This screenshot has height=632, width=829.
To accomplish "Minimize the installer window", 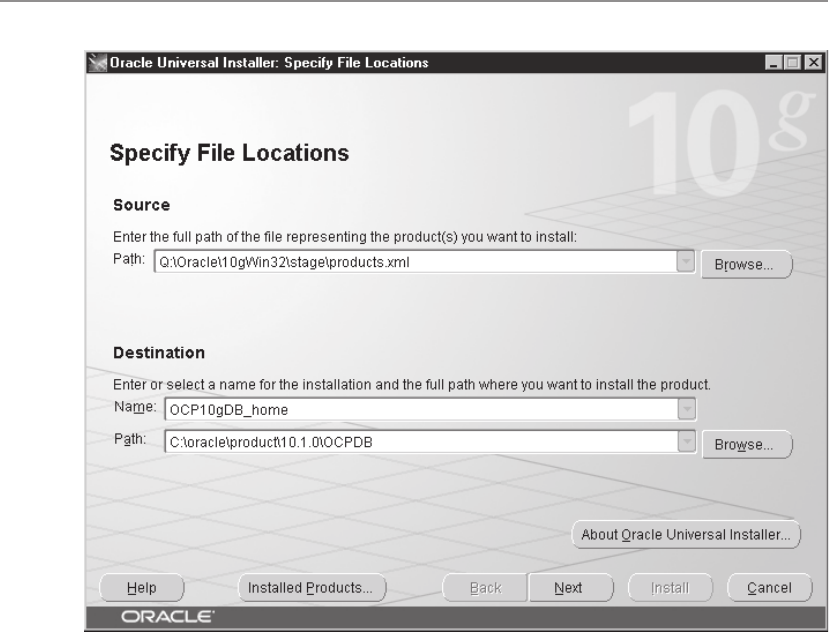I will (773, 63).
